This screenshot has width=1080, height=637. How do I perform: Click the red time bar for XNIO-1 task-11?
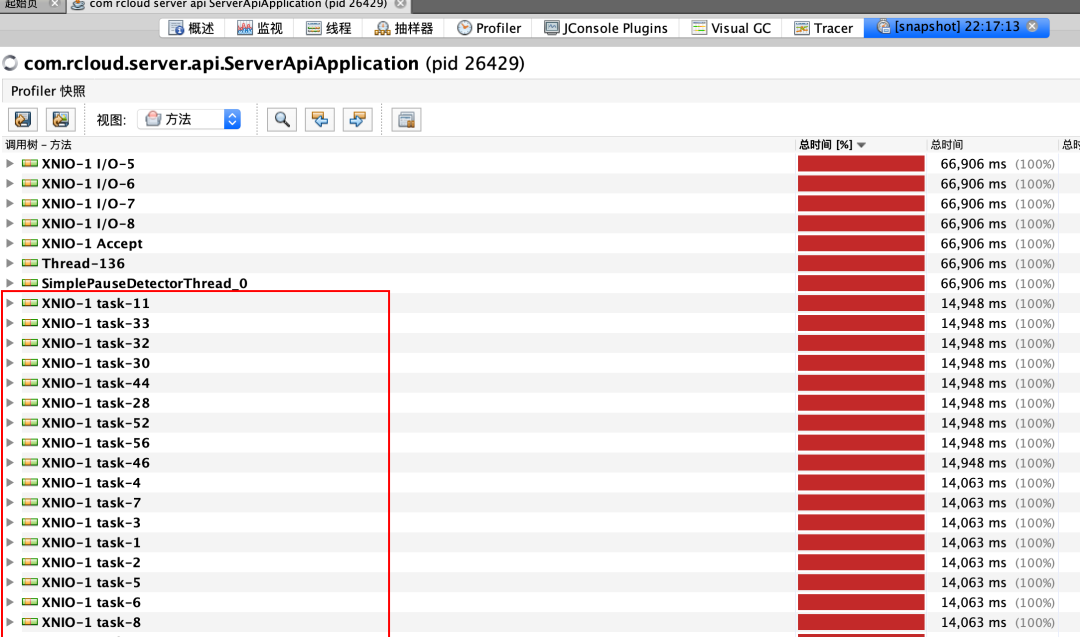coord(861,303)
